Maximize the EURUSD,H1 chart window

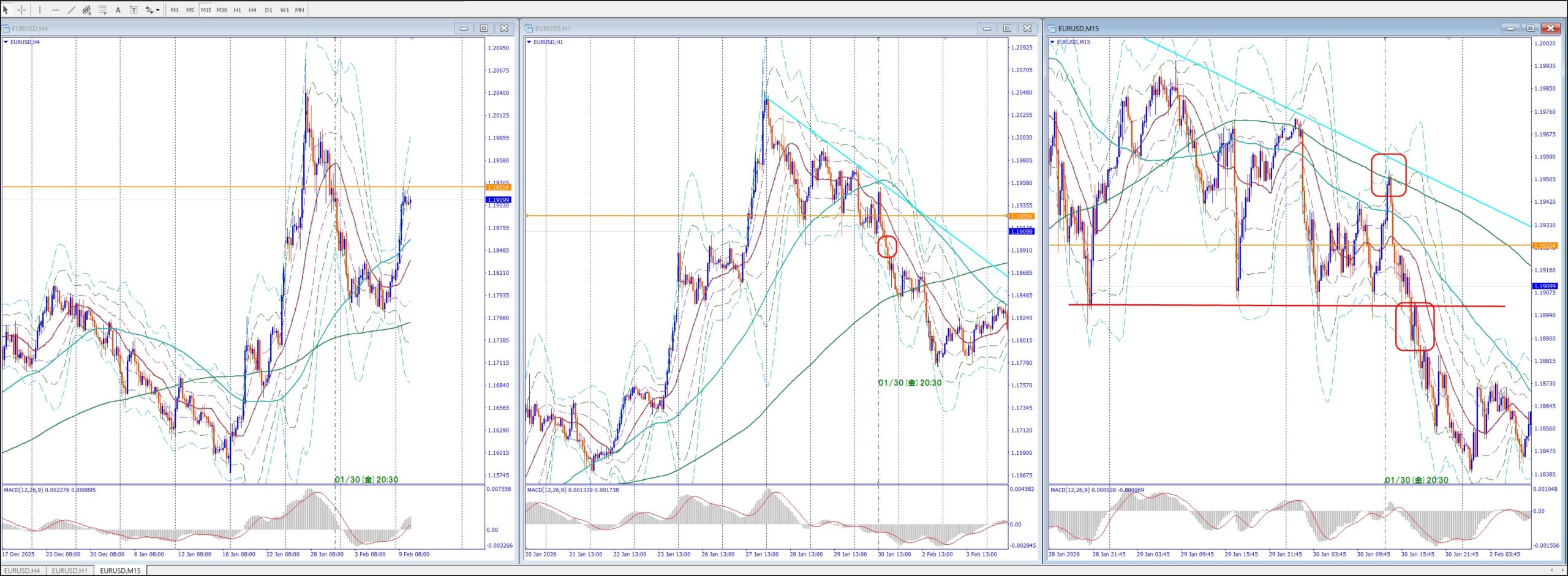click(x=1007, y=28)
